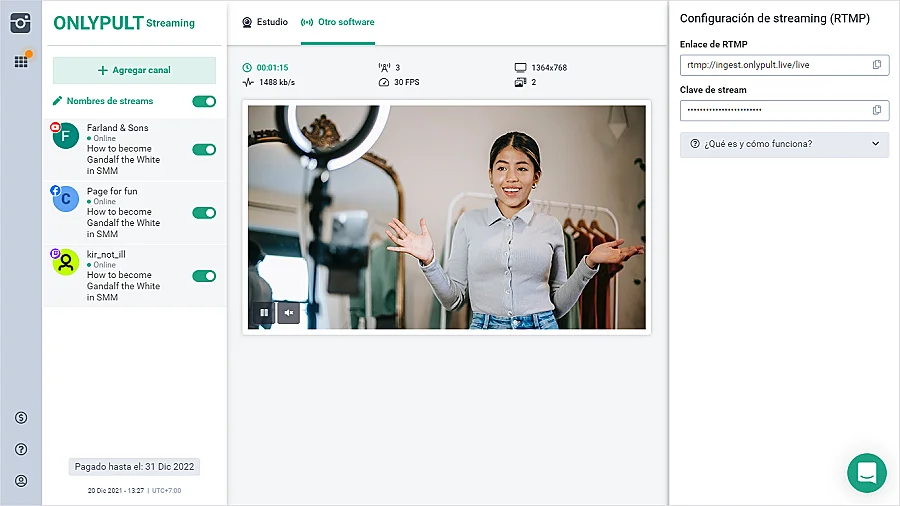The height and width of the screenshot is (506, 900).
Task: Toggle the Nombres de streams switch
Action: tap(204, 101)
